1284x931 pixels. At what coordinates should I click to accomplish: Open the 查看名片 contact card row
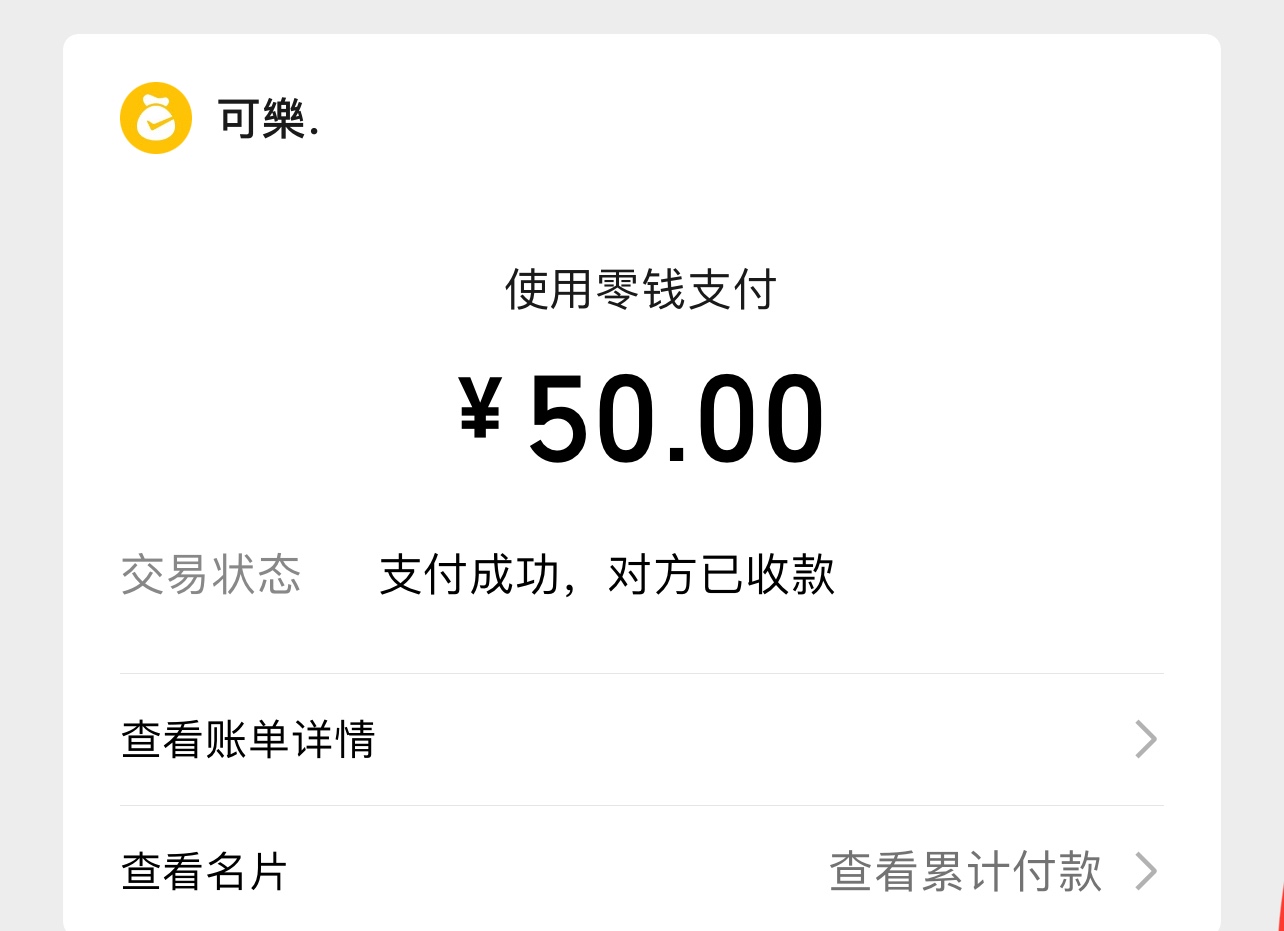pyautogui.click(x=204, y=872)
